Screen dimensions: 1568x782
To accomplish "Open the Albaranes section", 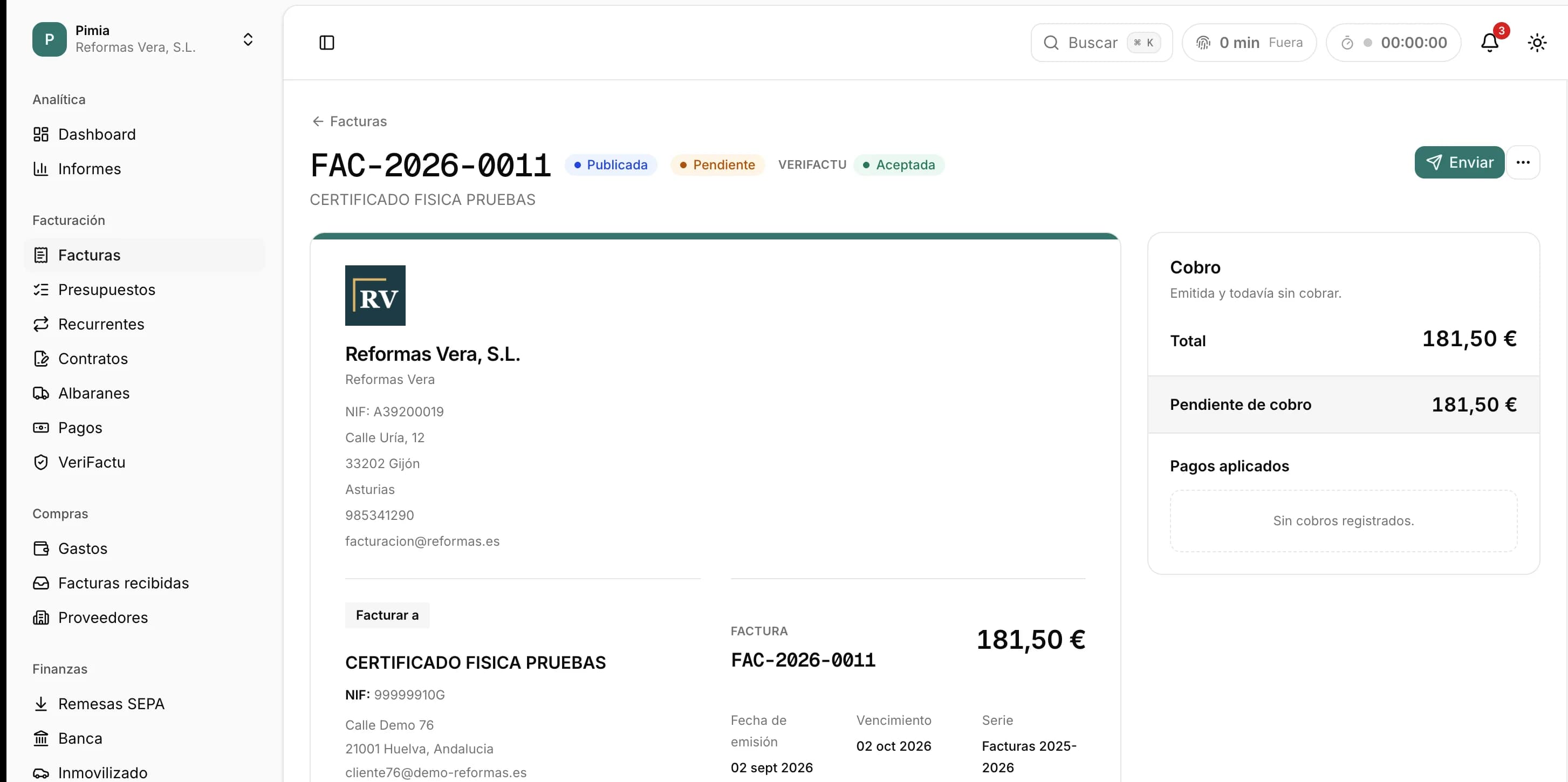I will (145, 393).
